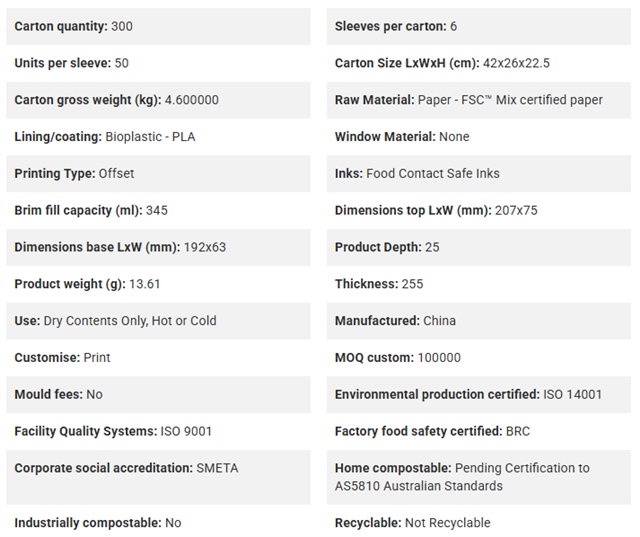Image resolution: width=640 pixels, height=537 pixels.
Task: Click the Brim fill capacity 345 row
Action: [158, 211]
